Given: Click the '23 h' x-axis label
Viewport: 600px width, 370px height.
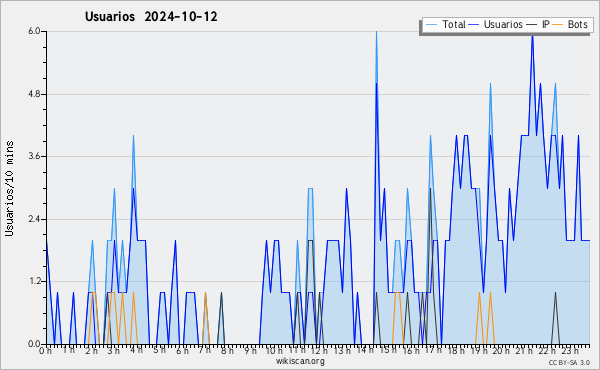Looking at the screenshot, I should [x=570, y=351].
